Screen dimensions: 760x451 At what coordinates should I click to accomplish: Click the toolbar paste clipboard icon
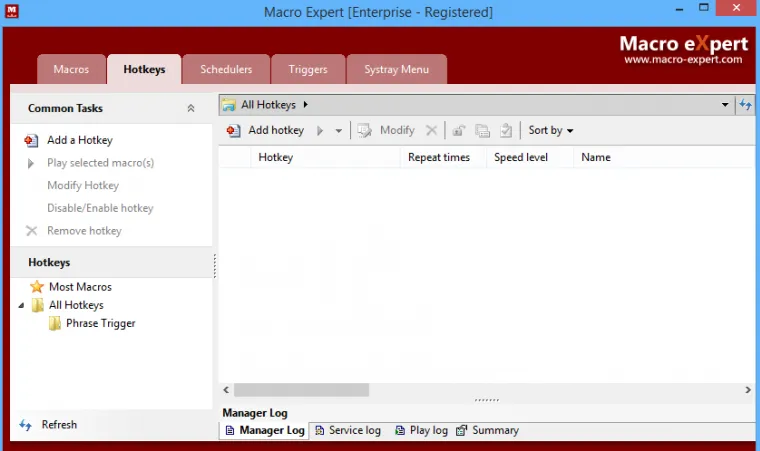click(x=506, y=130)
